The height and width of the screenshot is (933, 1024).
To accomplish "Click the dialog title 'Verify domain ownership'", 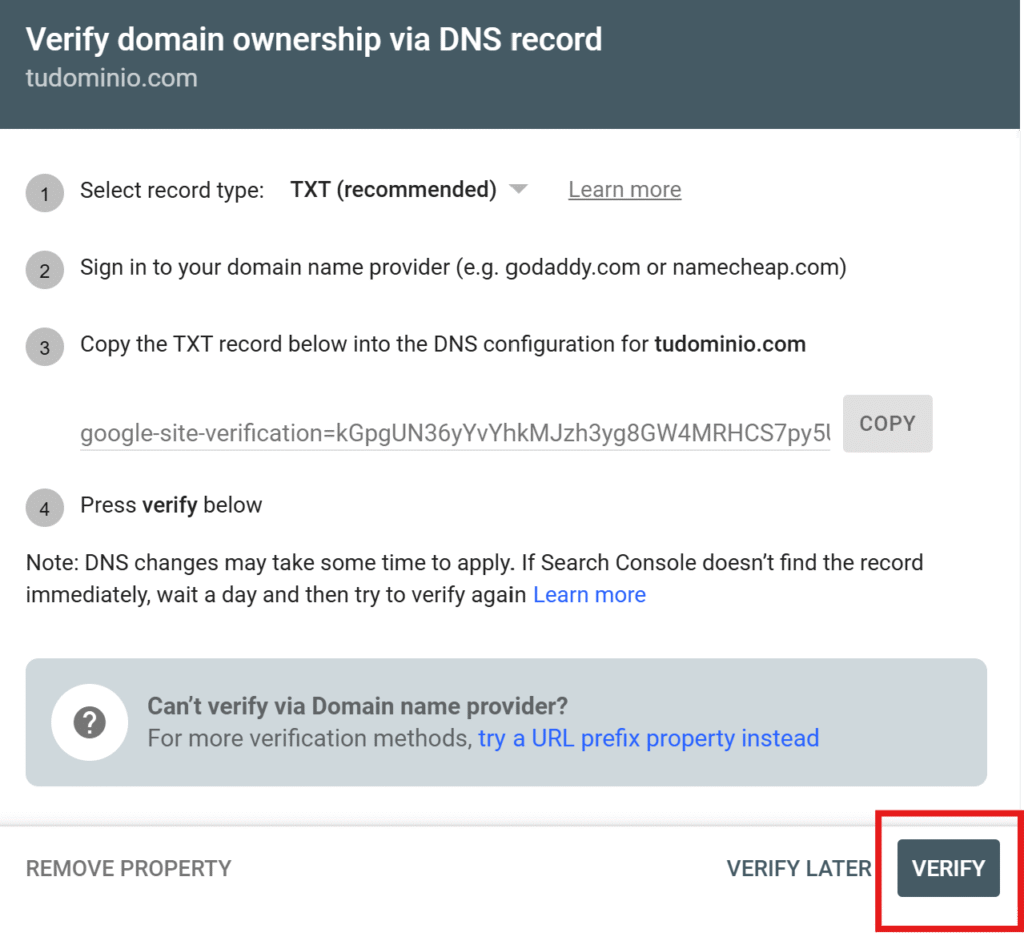I will tap(313, 39).
